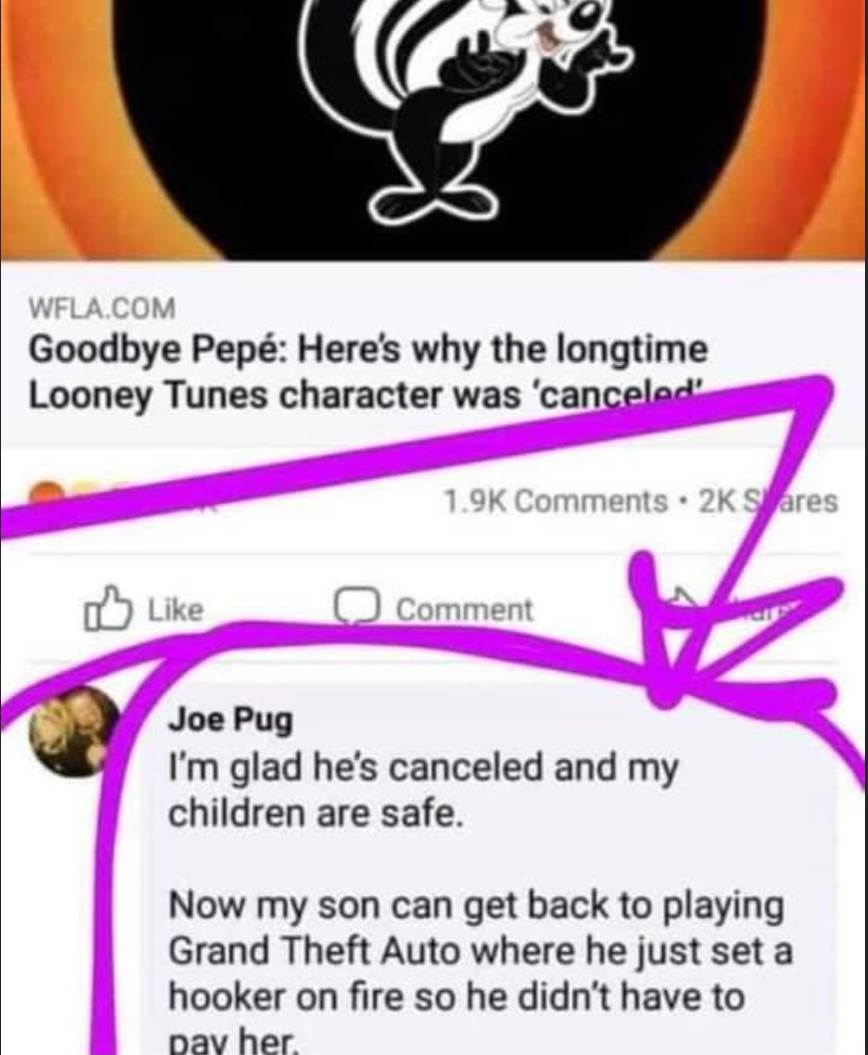Click the thumbs-up Like icon
Viewport: 868px width, 1055px height.
coord(106,608)
